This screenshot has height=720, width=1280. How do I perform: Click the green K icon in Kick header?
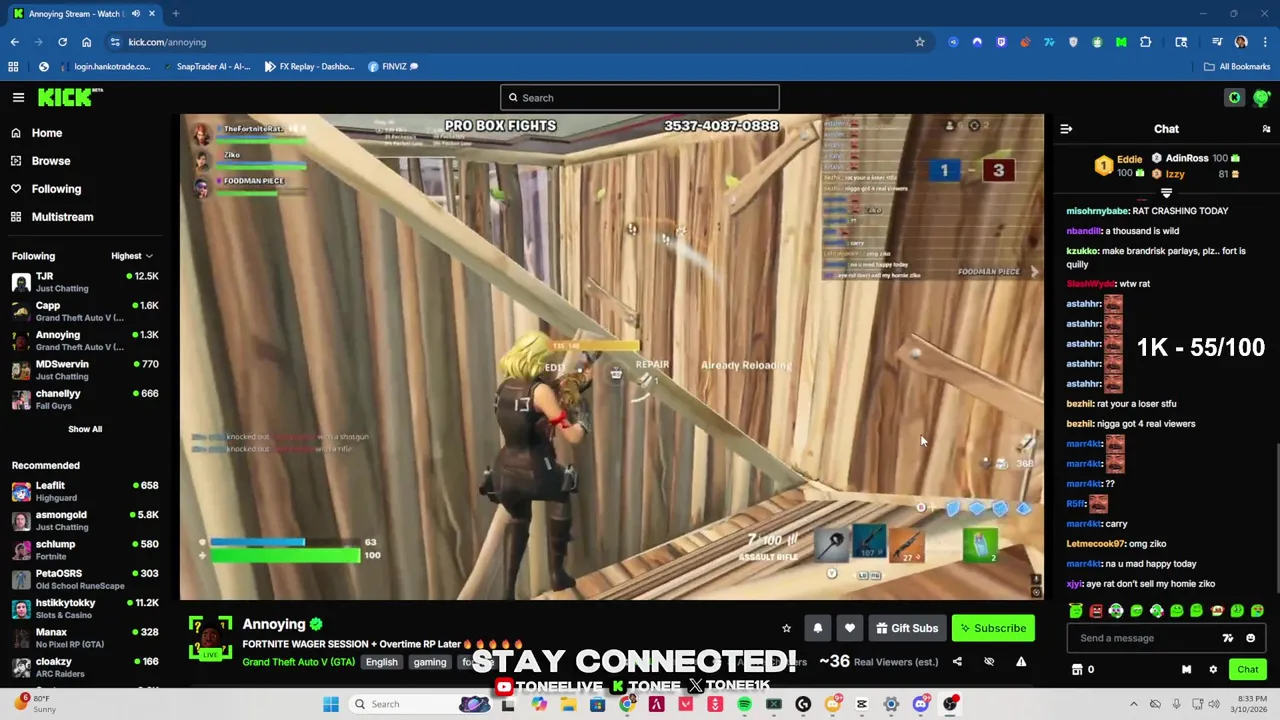[x=1235, y=97]
